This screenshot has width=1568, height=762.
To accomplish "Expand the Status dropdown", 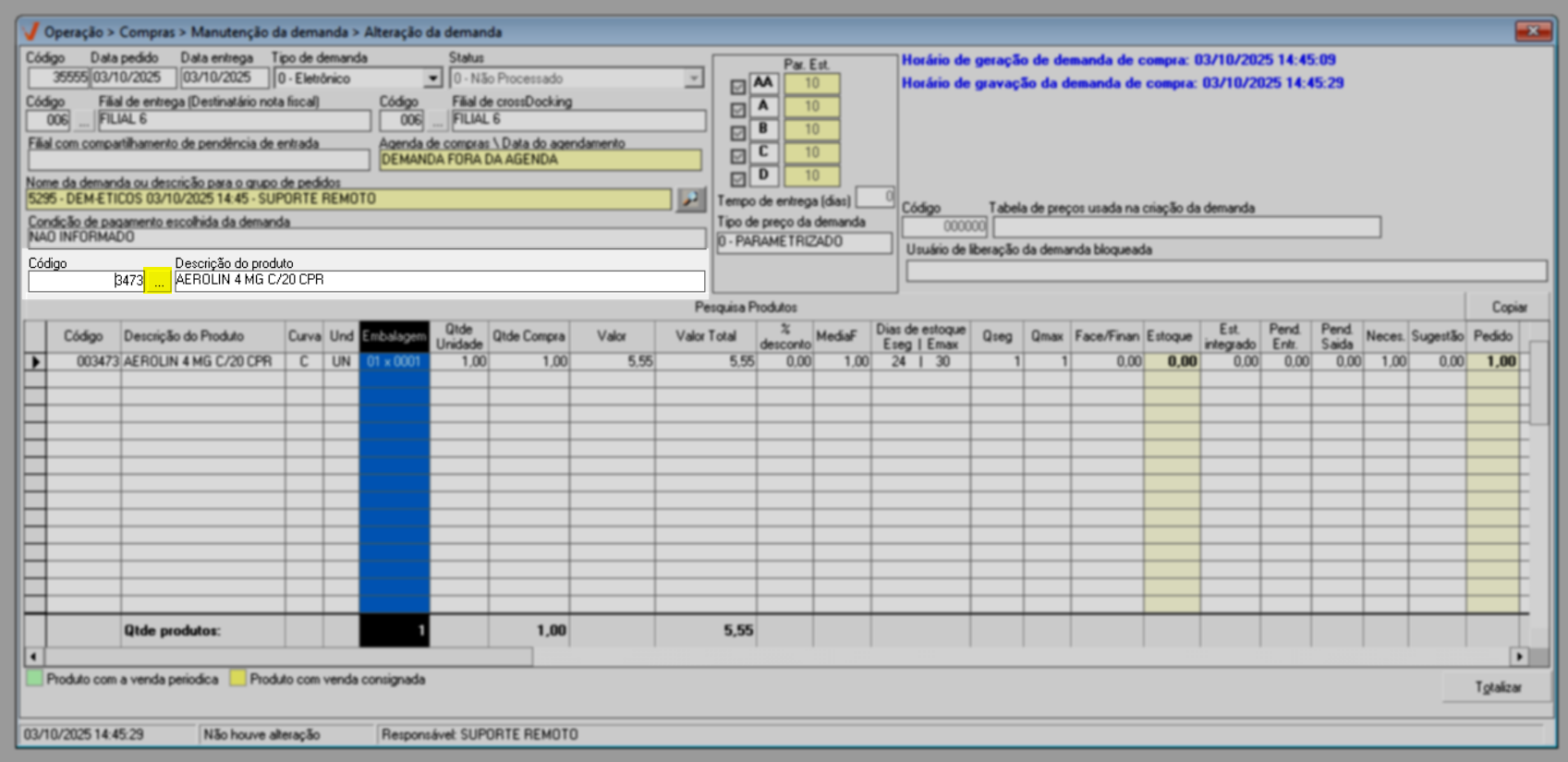I will click(693, 79).
